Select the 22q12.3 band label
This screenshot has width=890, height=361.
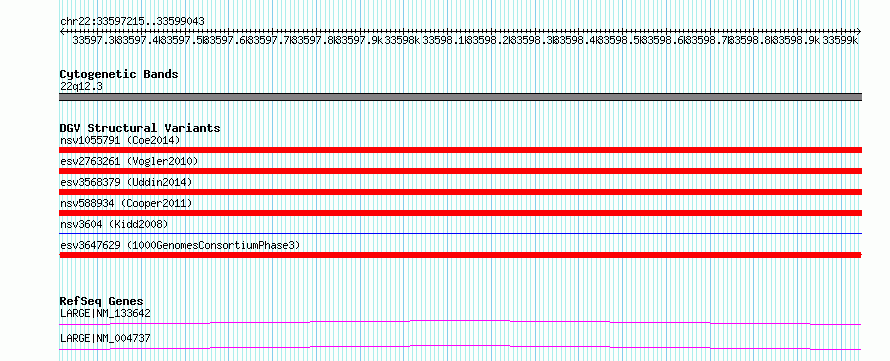81,86
